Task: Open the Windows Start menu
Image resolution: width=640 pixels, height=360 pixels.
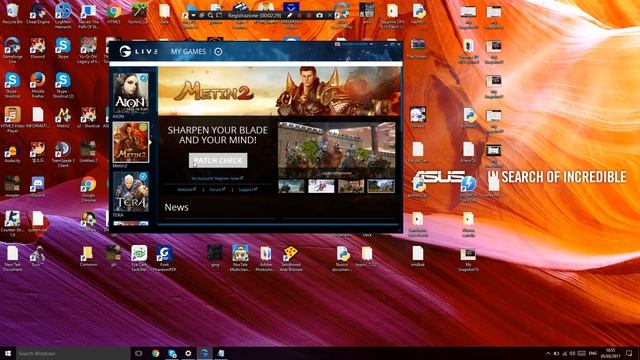Action: (8, 353)
